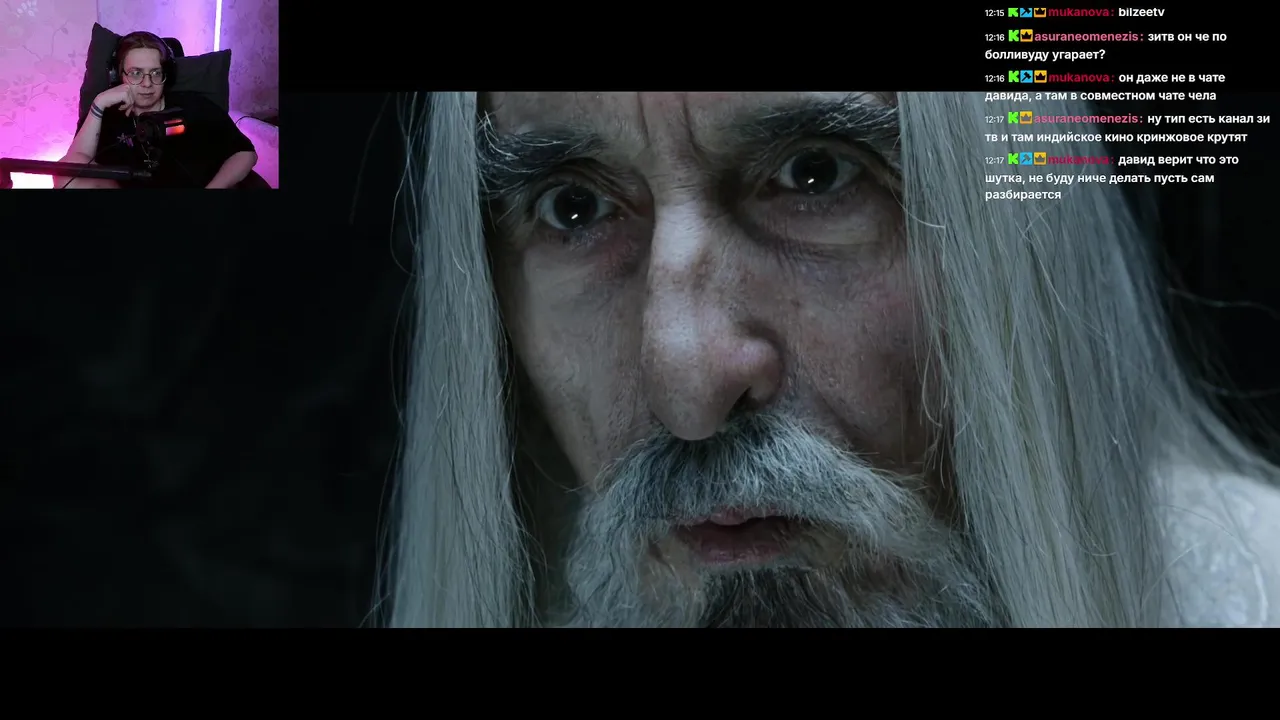Screen dimensions: 1280x720
Task: Click the gold crown badge on mukanova's 12:15 message
Action: (1040, 12)
